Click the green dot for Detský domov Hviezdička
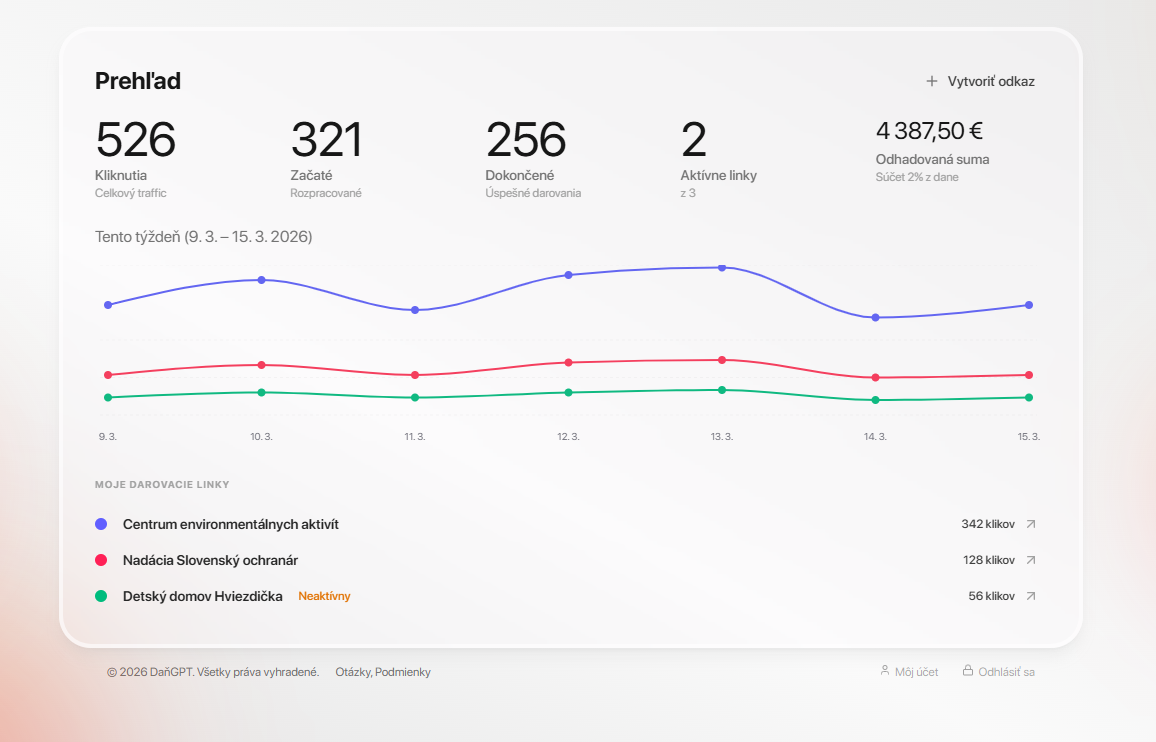 click(x=101, y=596)
